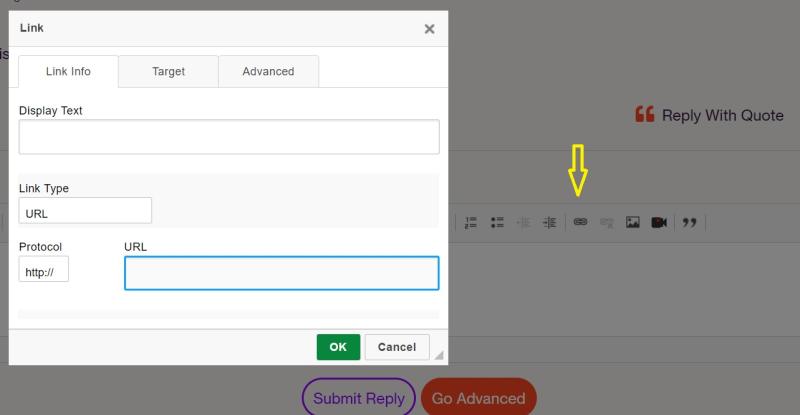
Task: Click the insert video camera icon
Action: pos(659,223)
